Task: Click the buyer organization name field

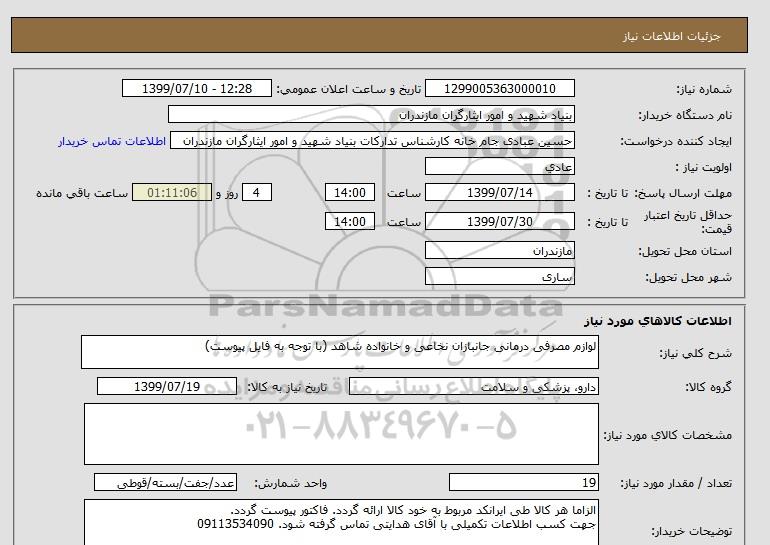Action: coord(371,114)
